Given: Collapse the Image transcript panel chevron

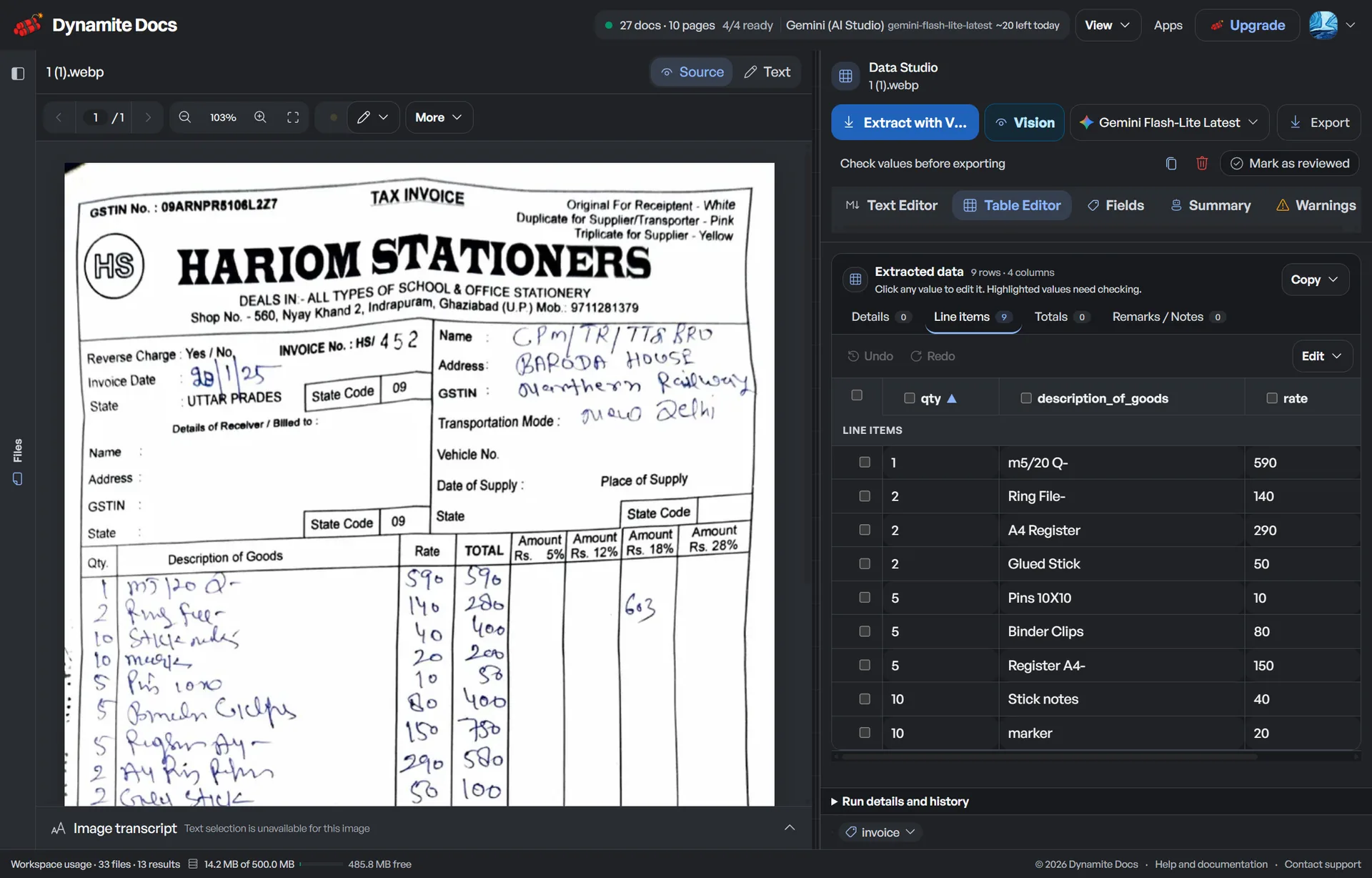Looking at the screenshot, I should coord(790,828).
